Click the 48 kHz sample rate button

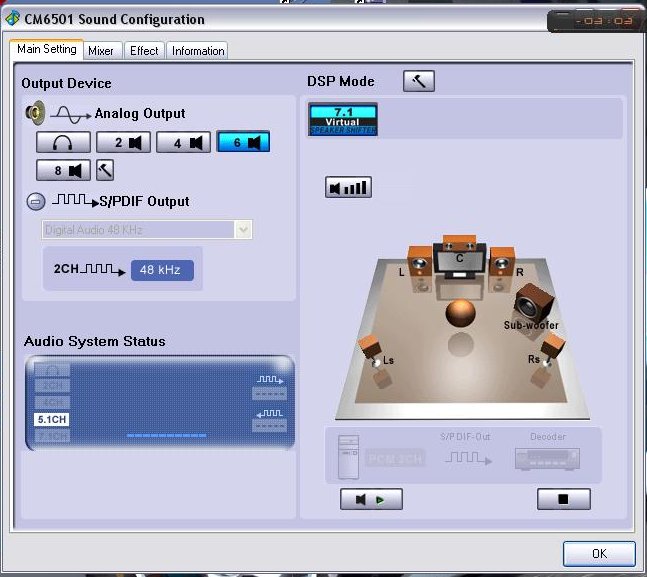tap(162, 270)
